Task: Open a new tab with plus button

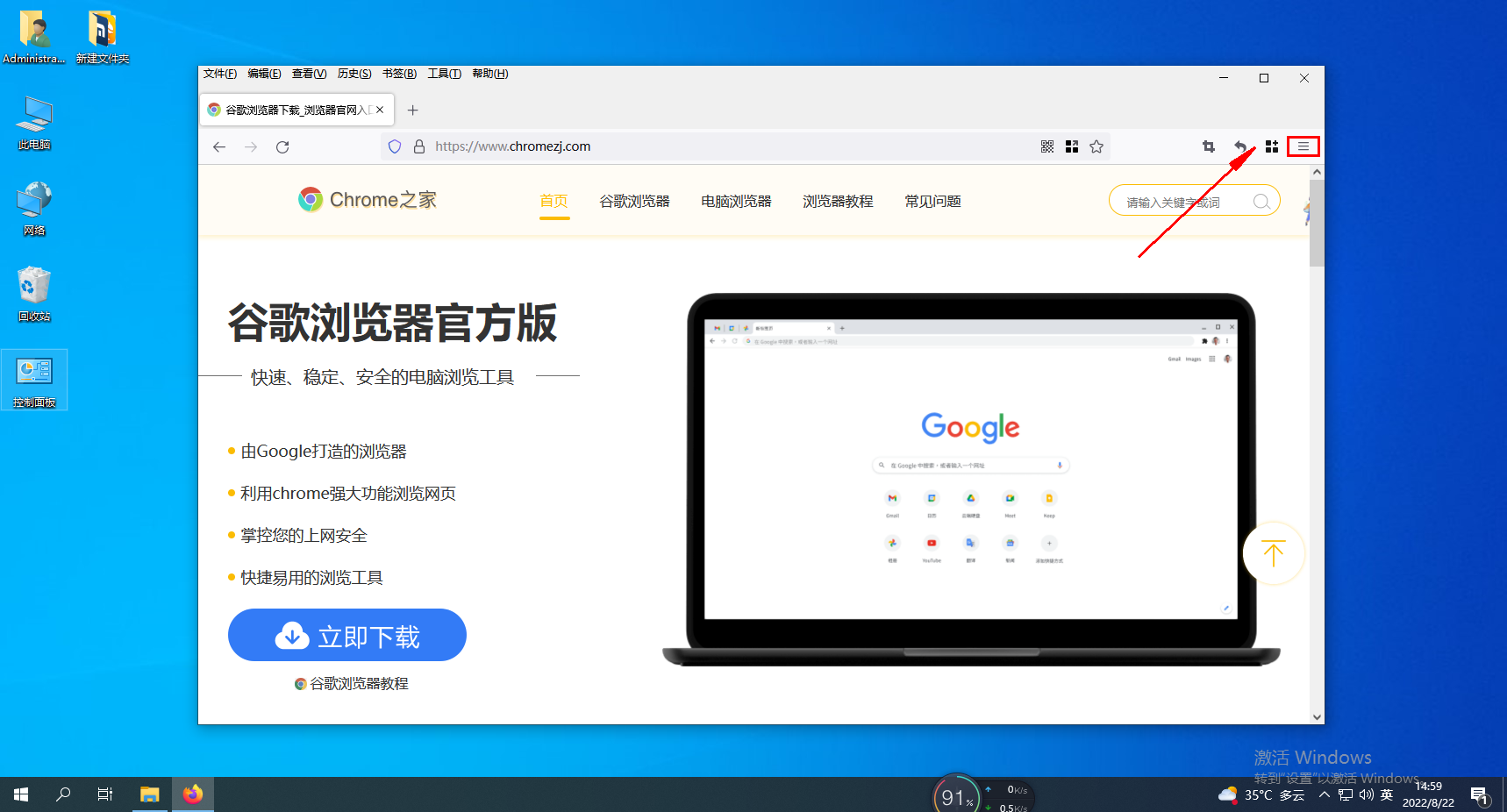Action: click(x=413, y=110)
